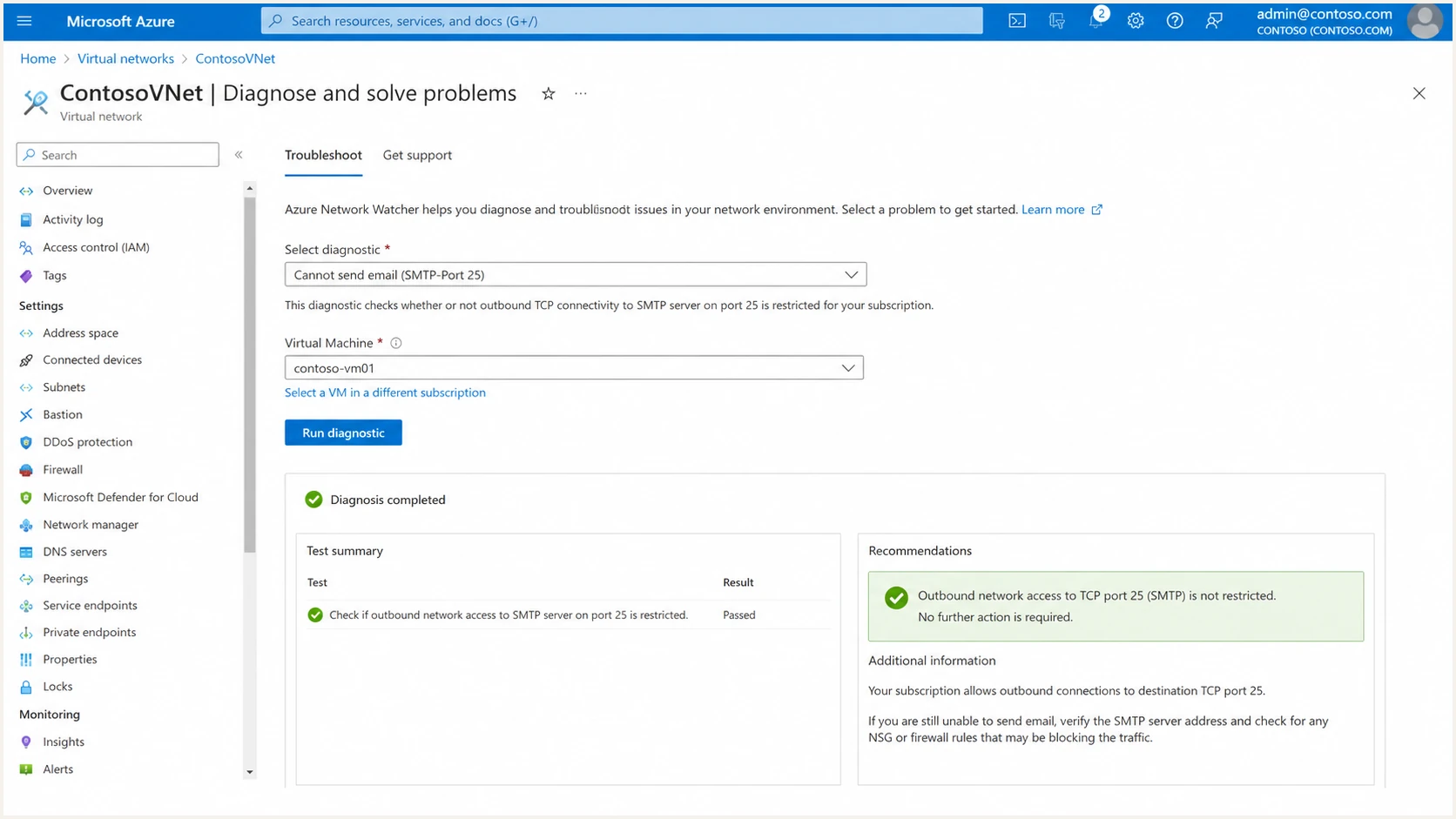Click the ContosoVNet breadcrumb
This screenshot has width=1456, height=819.
tap(235, 58)
